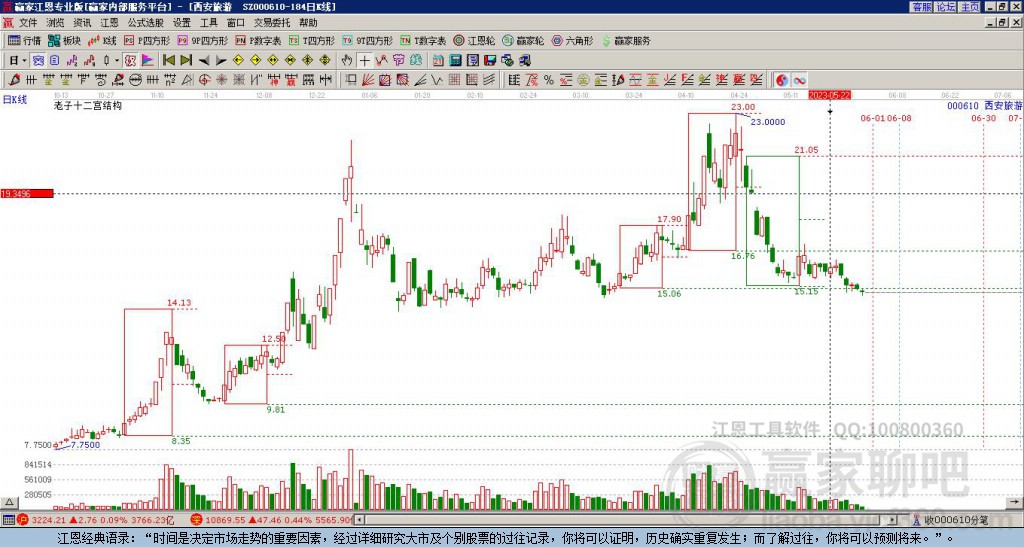
Task: Select the zigzag wave line tool
Action: click(437, 80)
